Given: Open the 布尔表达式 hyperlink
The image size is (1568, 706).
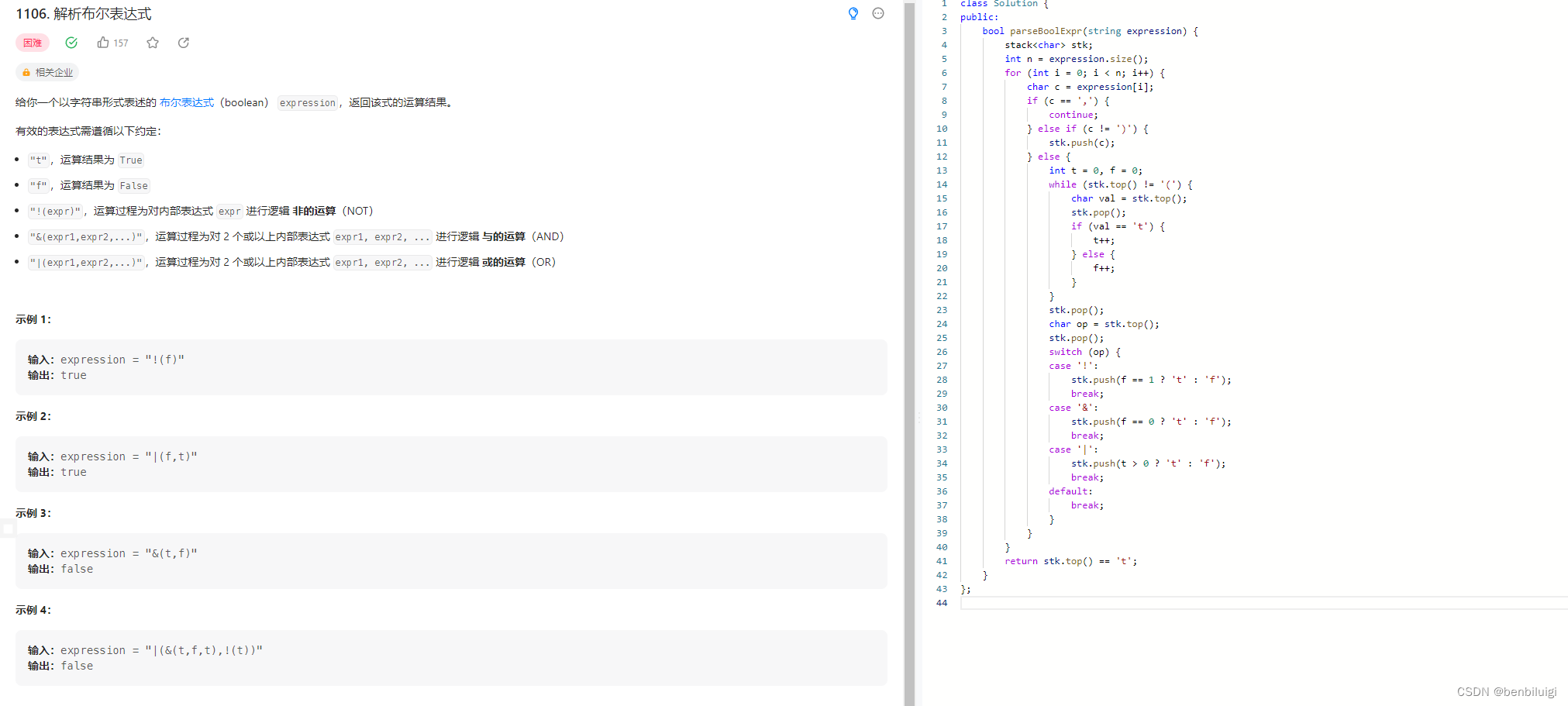Looking at the screenshot, I should pos(187,102).
